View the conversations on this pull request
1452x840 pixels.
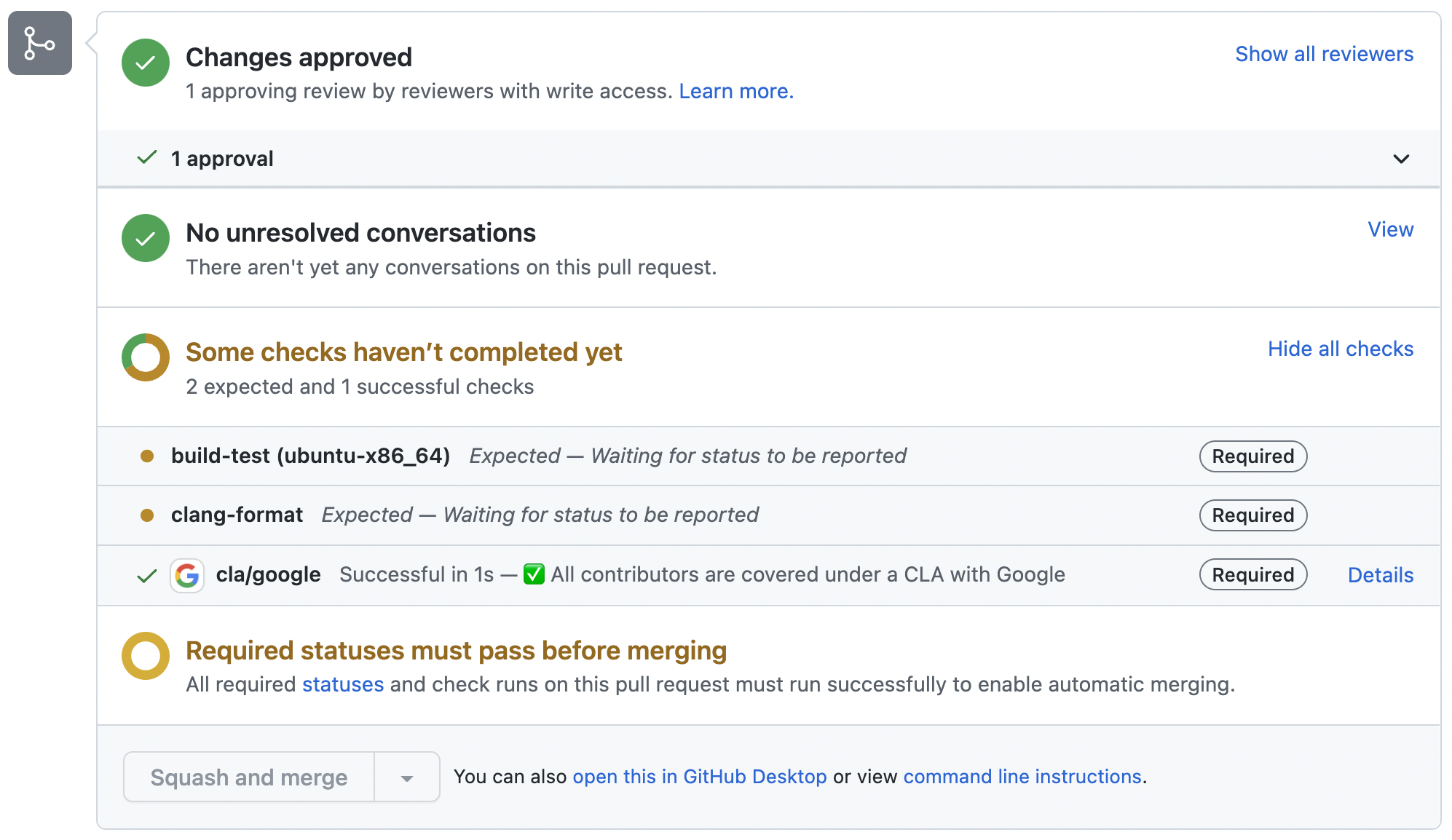click(x=1391, y=229)
